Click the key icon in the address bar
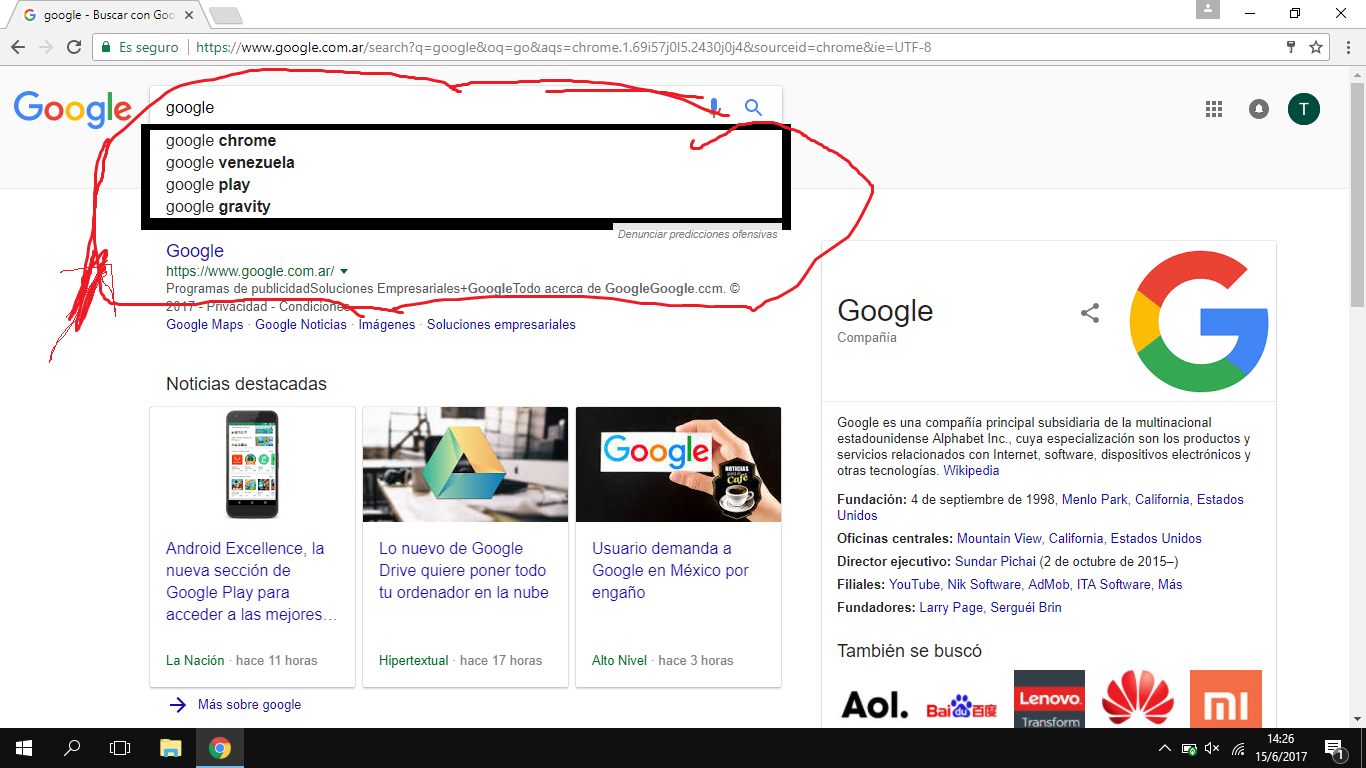The image size is (1366, 768). (x=1291, y=47)
